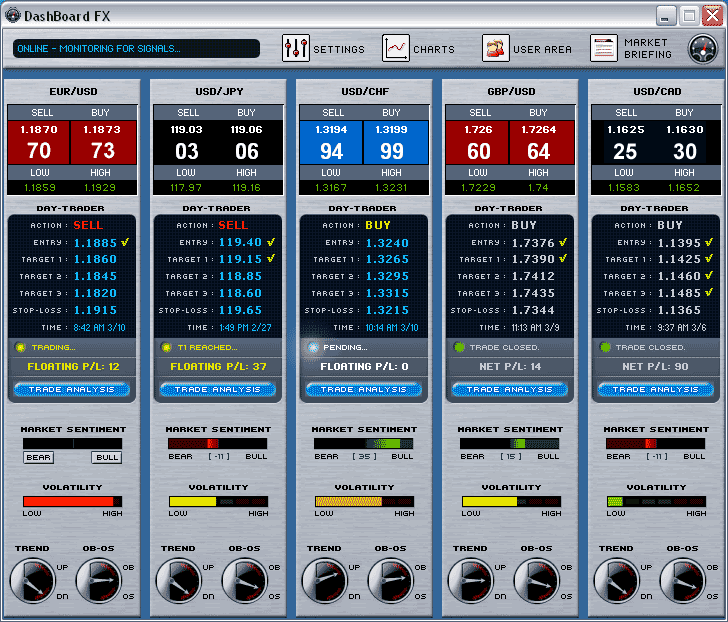
Task: Click the EUR/USD action 'SELL' text
Action: tap(88, 225)
